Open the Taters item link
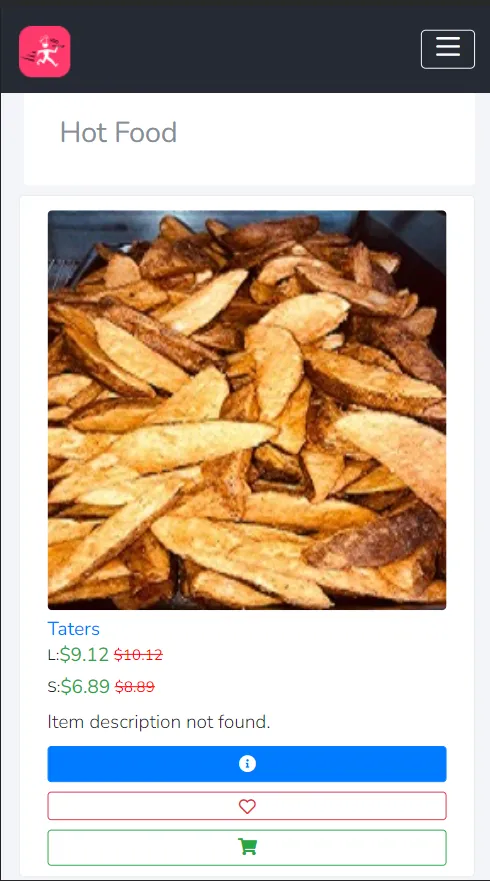The width and height of the screenshot is (490, 881). pyautogui.click(x=74, y=628)
